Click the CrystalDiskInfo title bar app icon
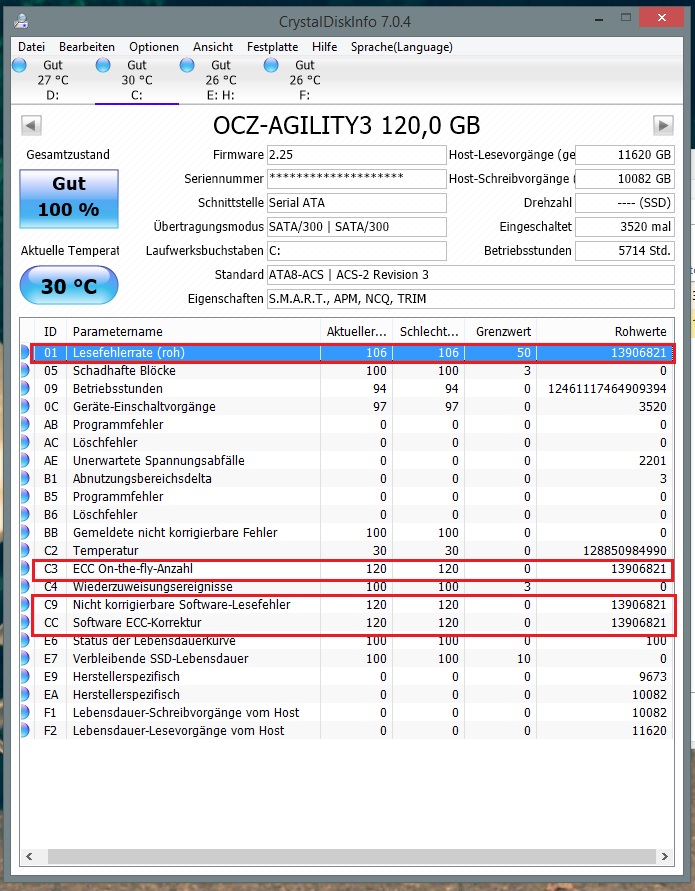The height and width of the screenshot is (891, 695). click(x=22, y=21)
